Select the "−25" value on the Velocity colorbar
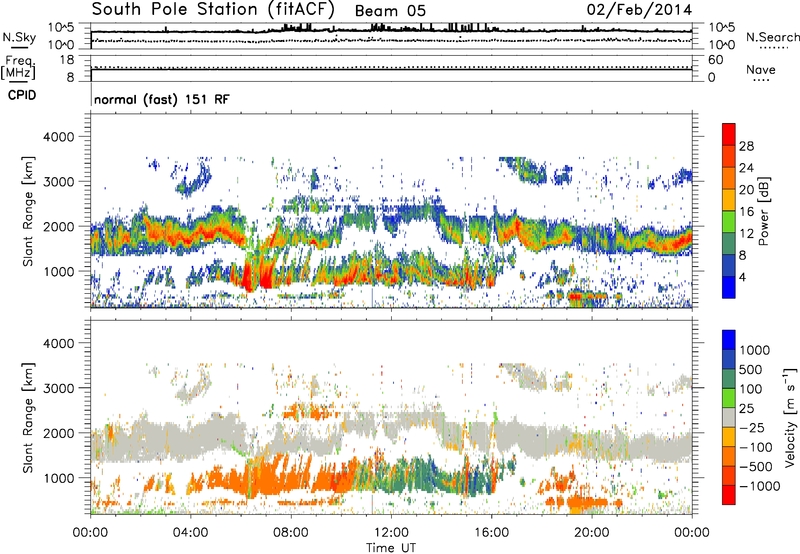Viewport: 800px width, 554px height. (752, 428)
